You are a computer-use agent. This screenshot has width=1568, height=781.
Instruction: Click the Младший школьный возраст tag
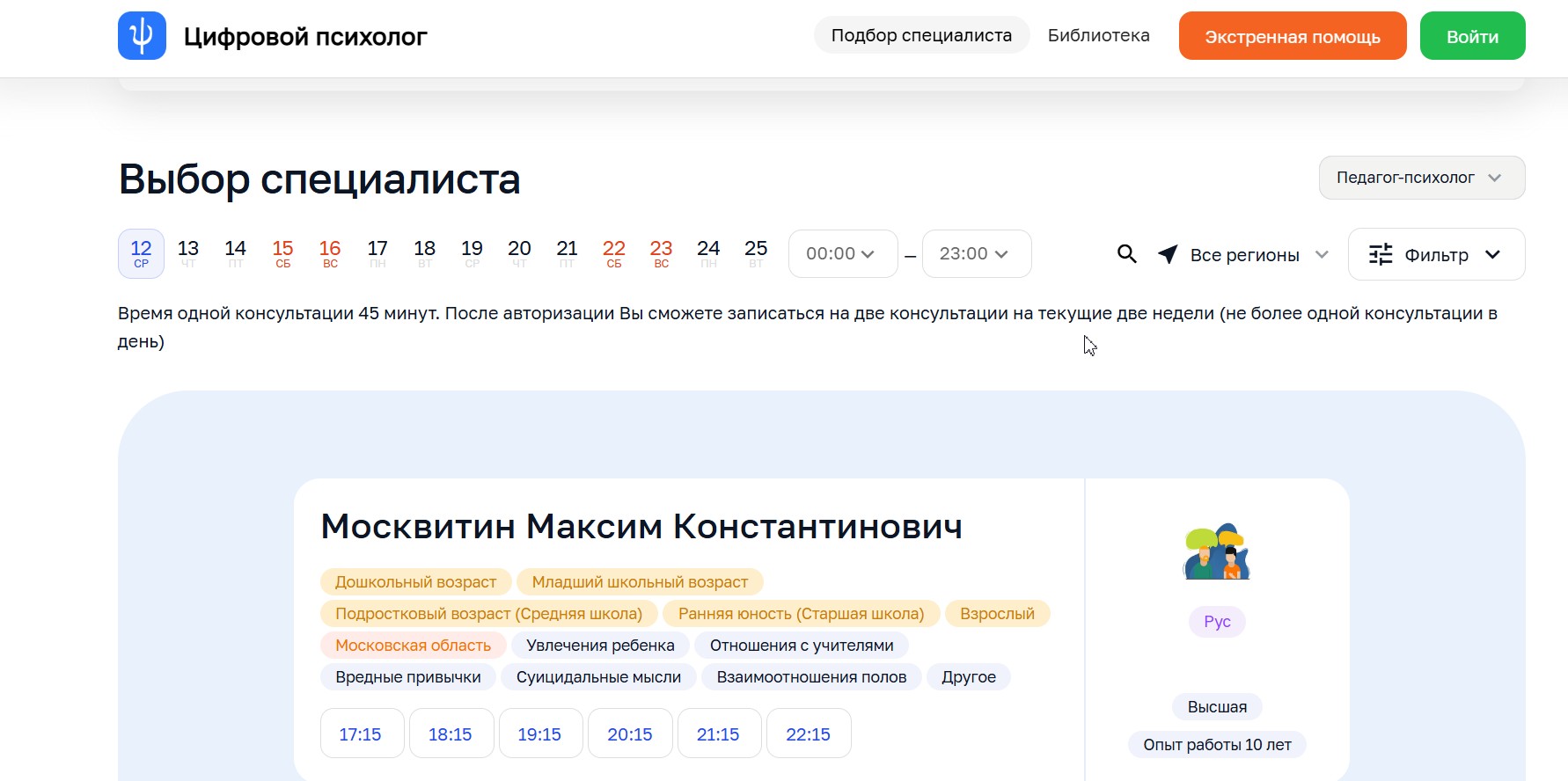pyautogui.click(x=640, y=582)
